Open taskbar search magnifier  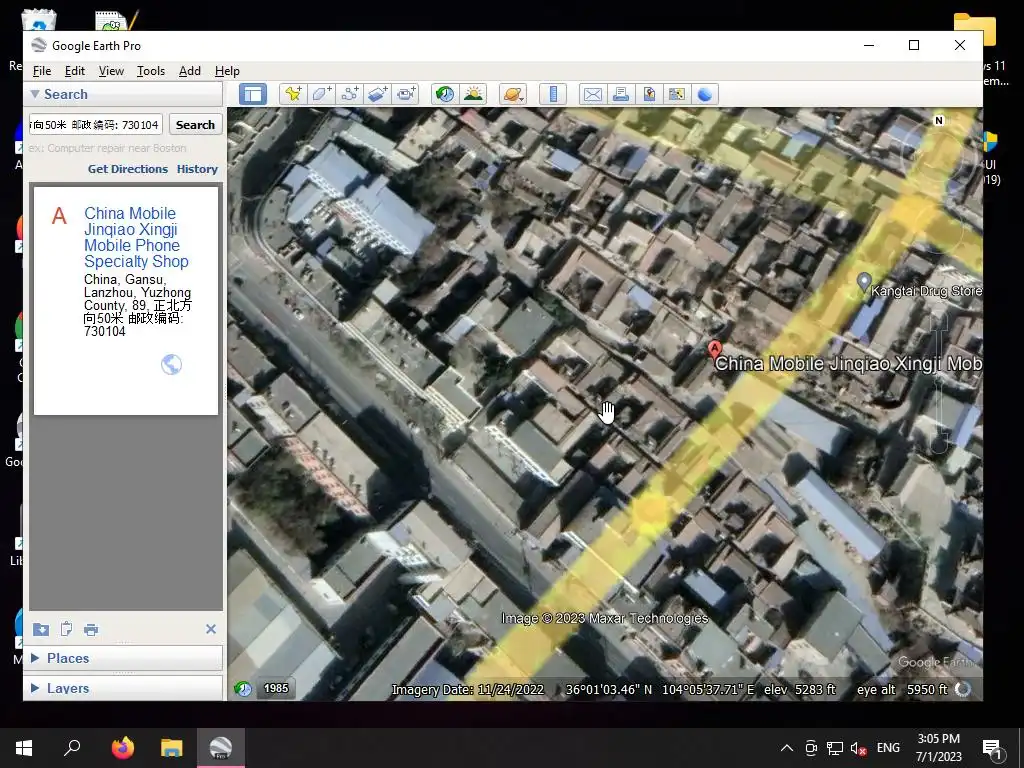click(x=72, y=748)
